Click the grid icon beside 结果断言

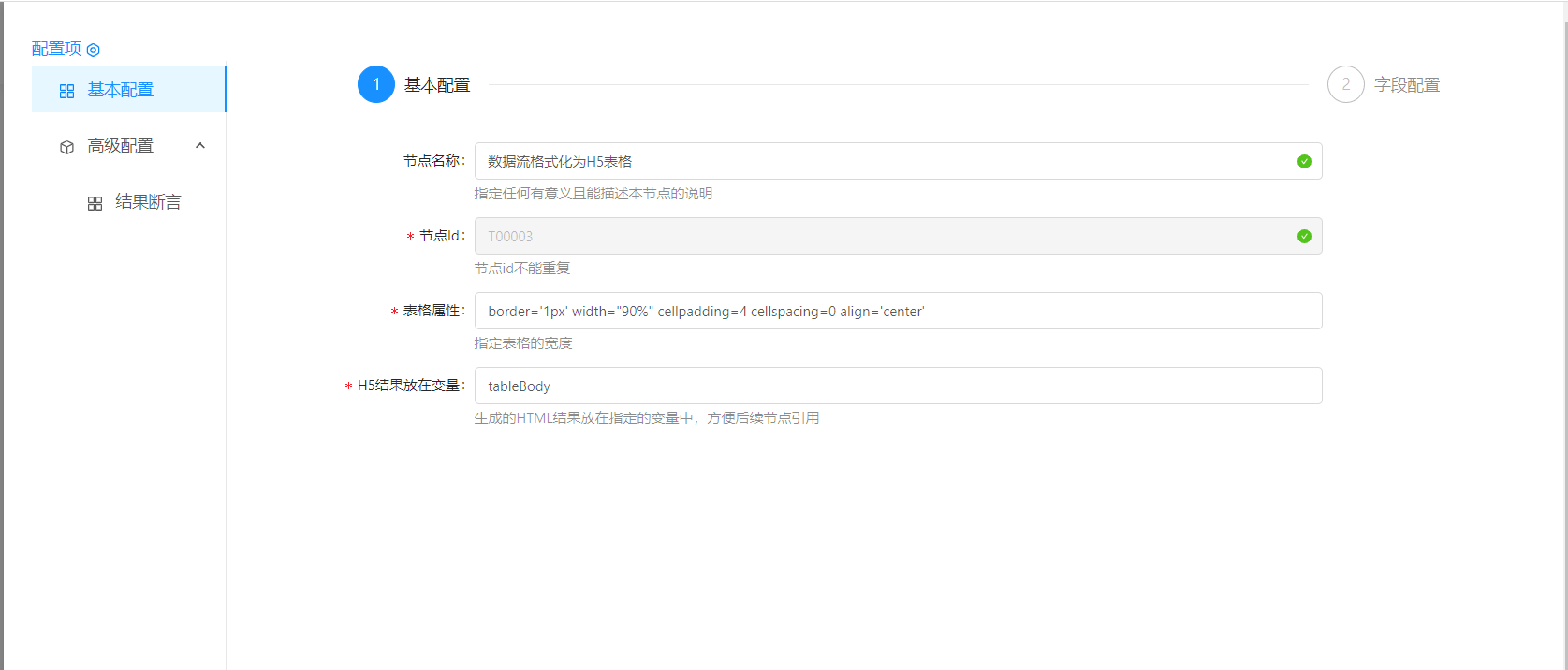point(95,203)
